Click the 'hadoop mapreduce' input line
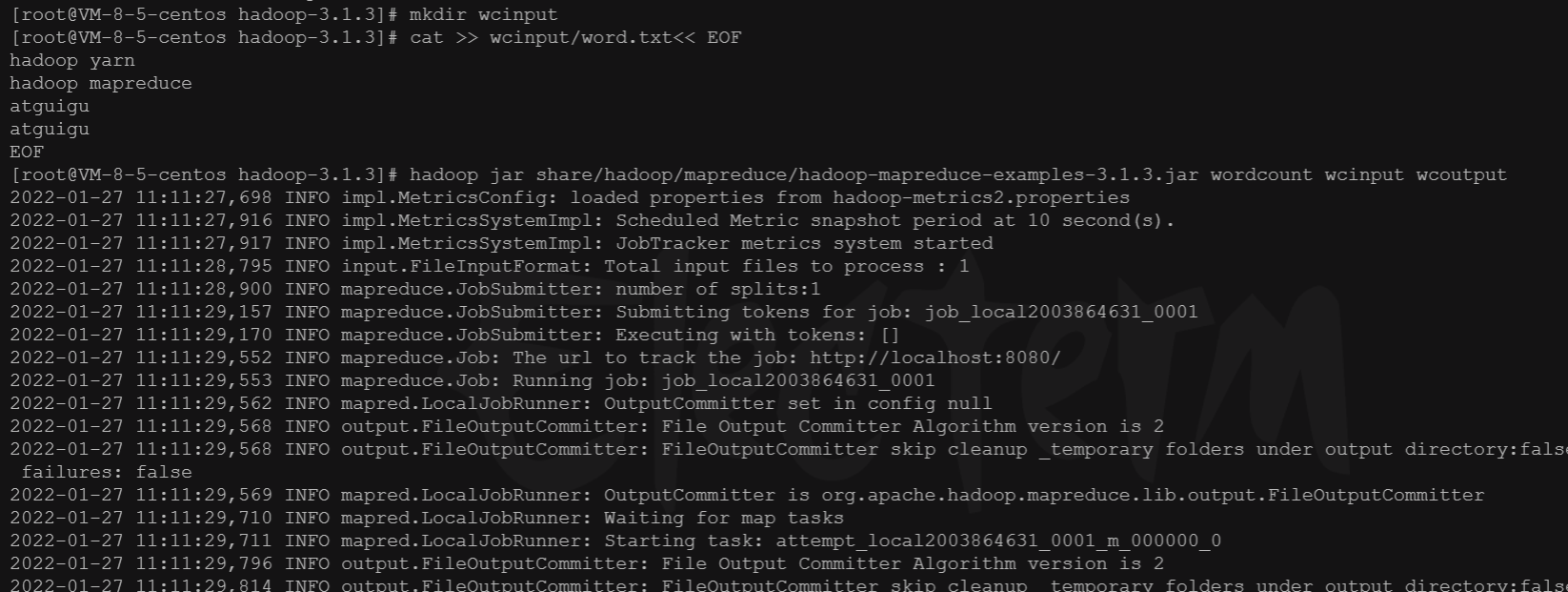Screen dimensions: 1568x592 101,83
